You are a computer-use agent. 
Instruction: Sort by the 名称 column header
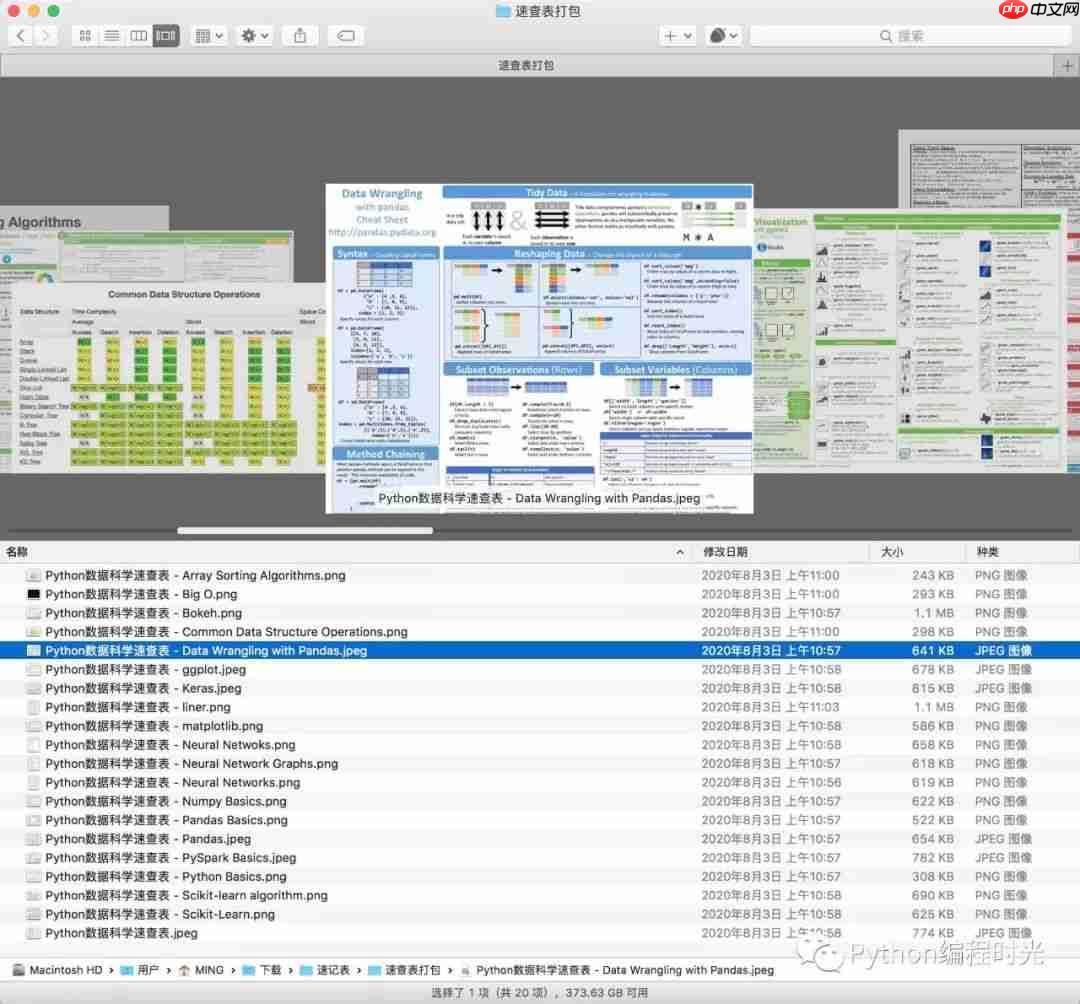17,552
